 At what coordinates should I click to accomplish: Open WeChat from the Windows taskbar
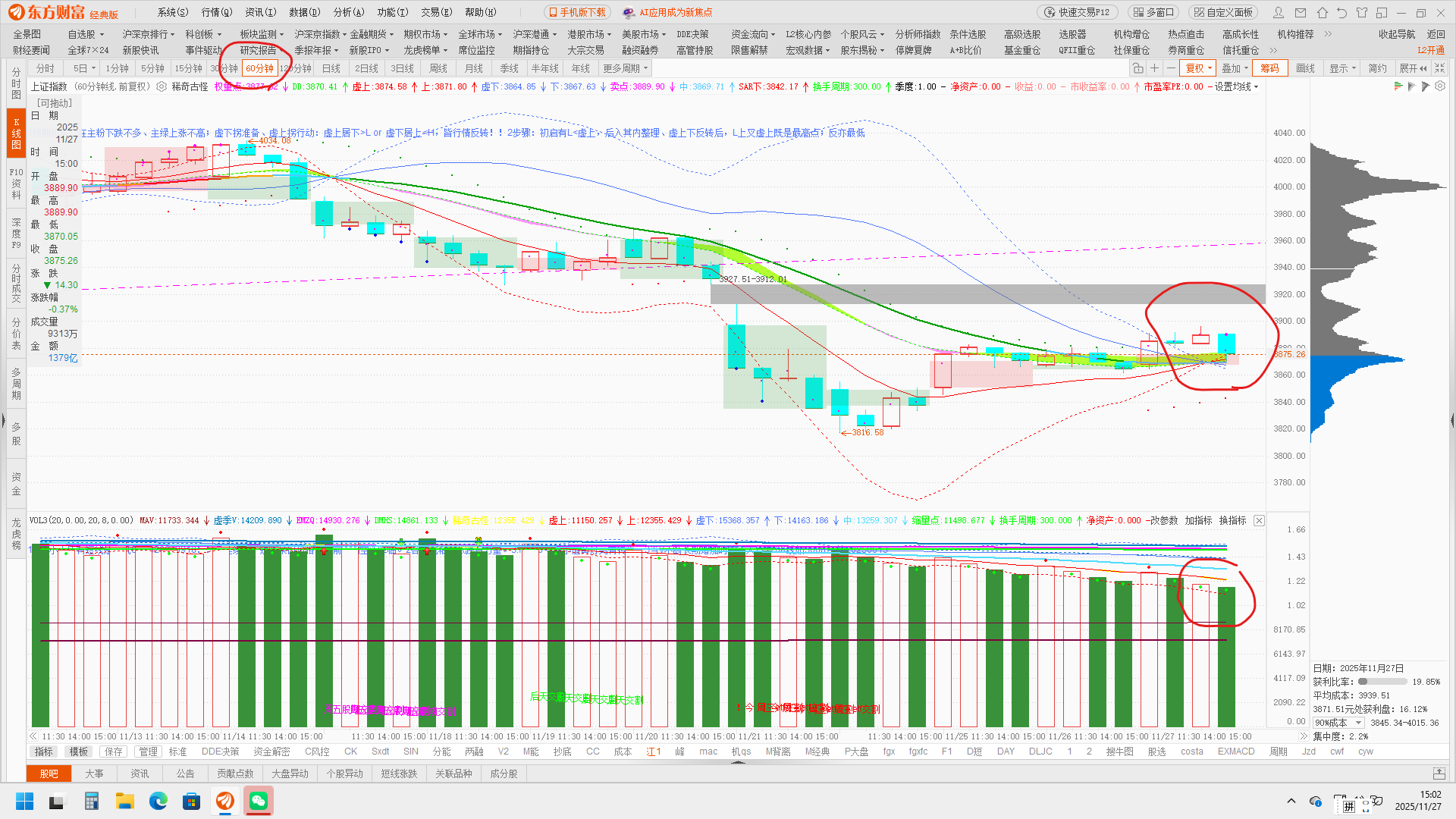point(259,801)
